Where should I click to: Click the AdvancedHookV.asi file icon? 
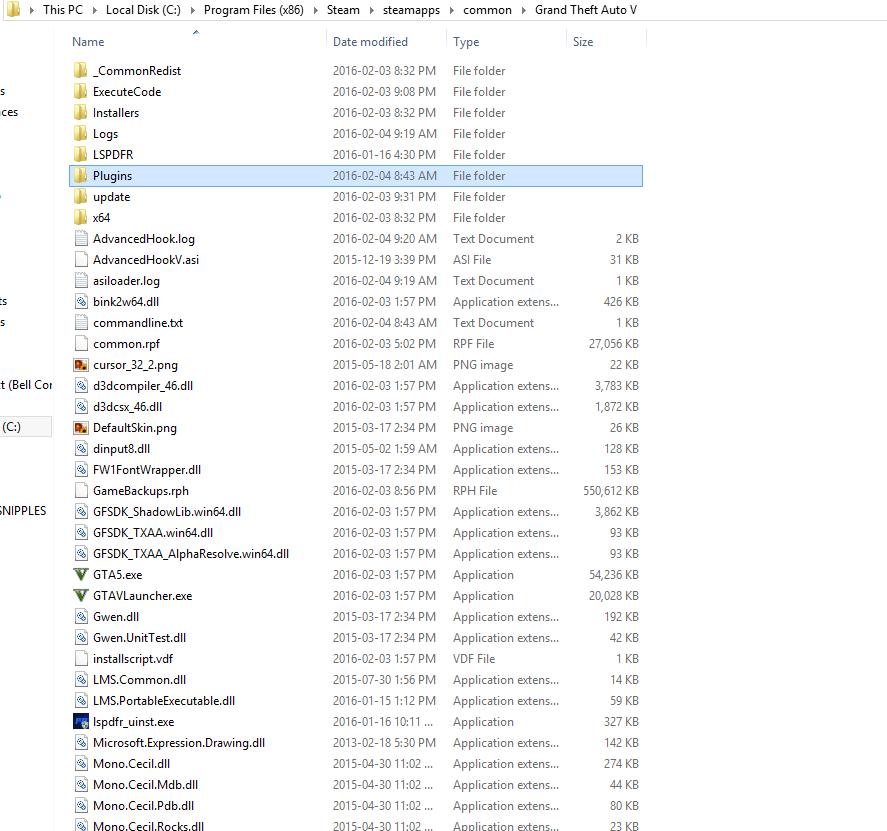coord(81,260)
